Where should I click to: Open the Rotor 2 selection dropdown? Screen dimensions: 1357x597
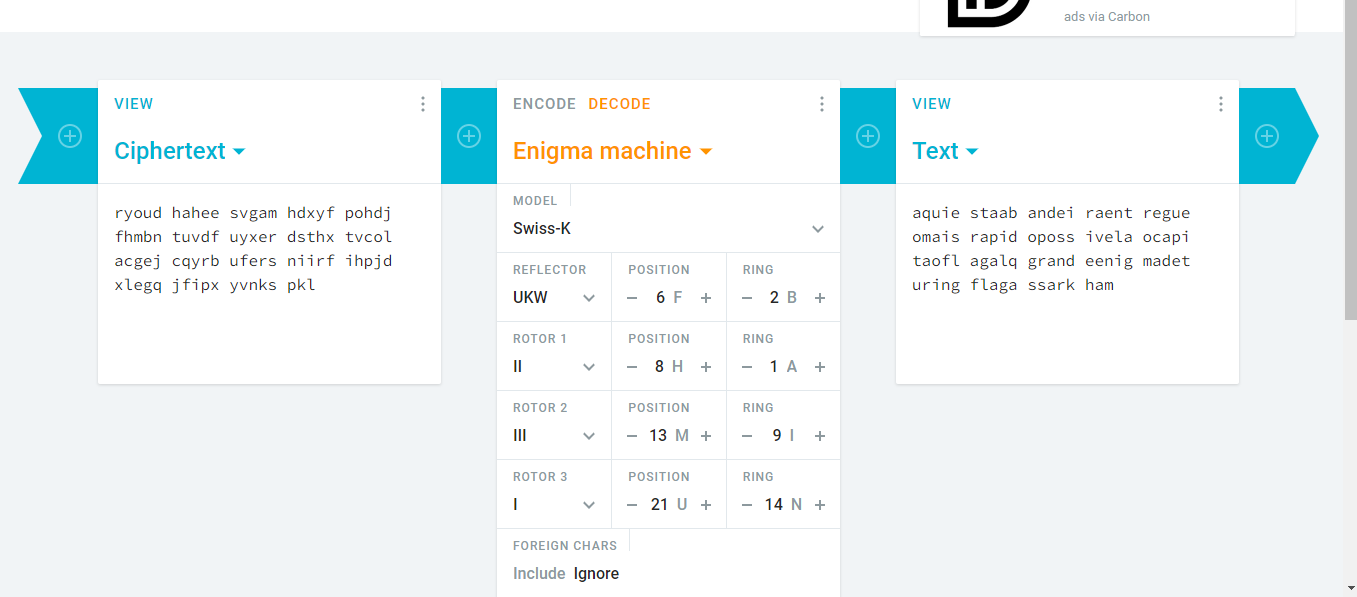click(554, 436)
